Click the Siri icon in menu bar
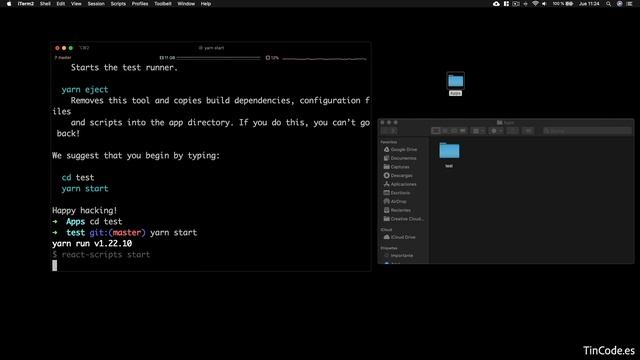This screenshot has height=360, width=640. pos(620,4)
